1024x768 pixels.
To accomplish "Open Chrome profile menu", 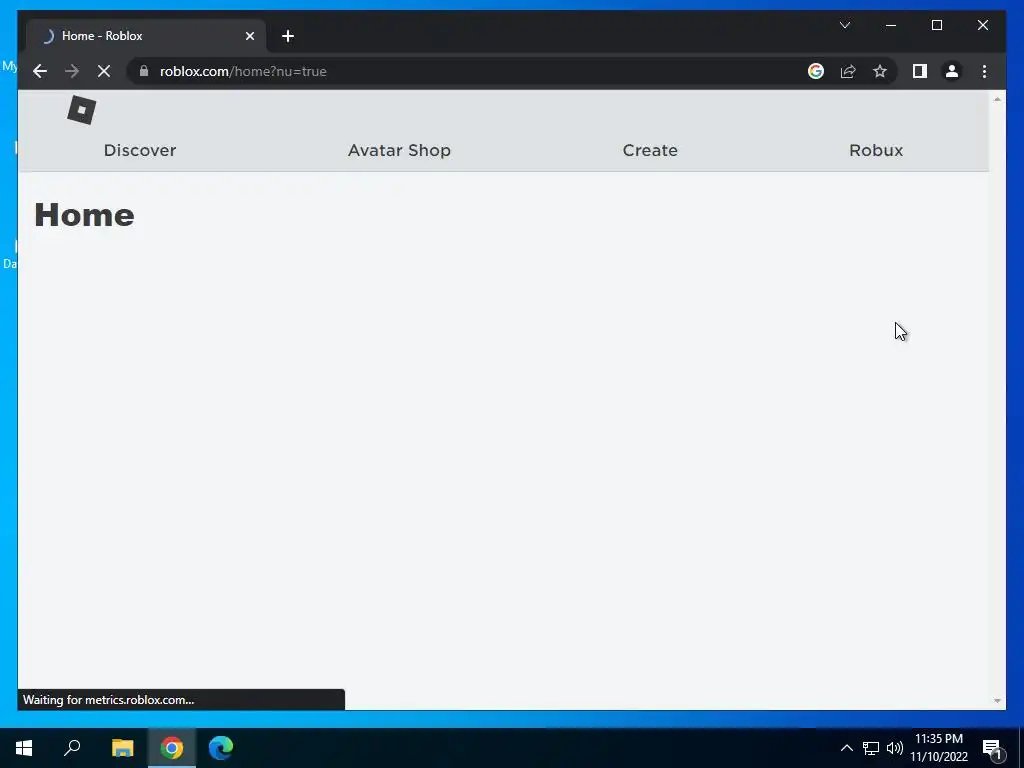I will pyautogui.click(x=952, y=71).
